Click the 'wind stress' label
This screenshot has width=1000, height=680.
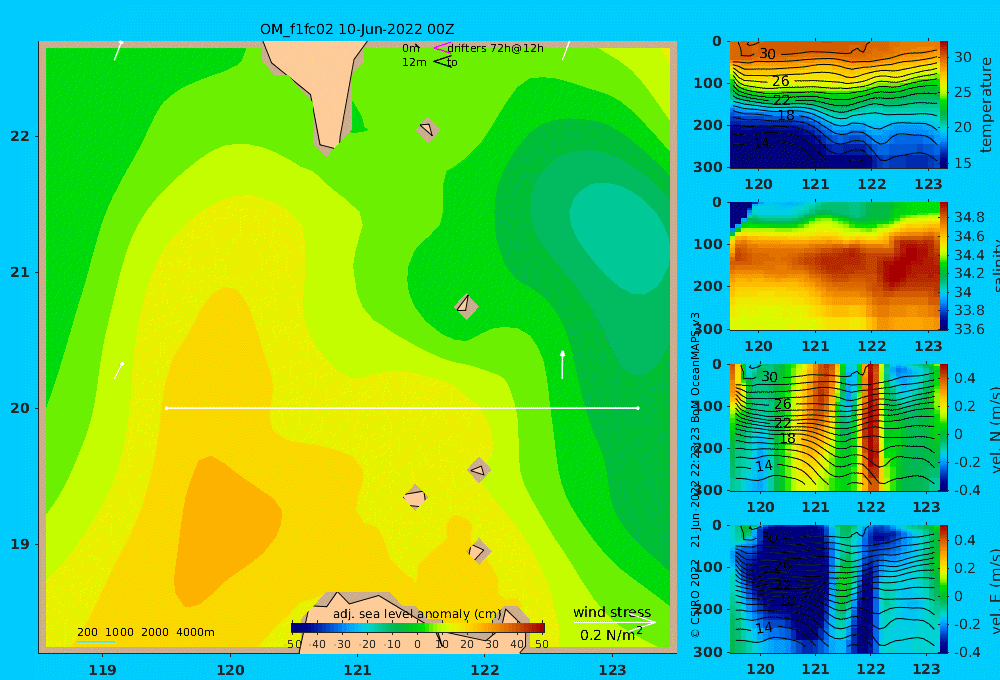(x=612, y=612)
